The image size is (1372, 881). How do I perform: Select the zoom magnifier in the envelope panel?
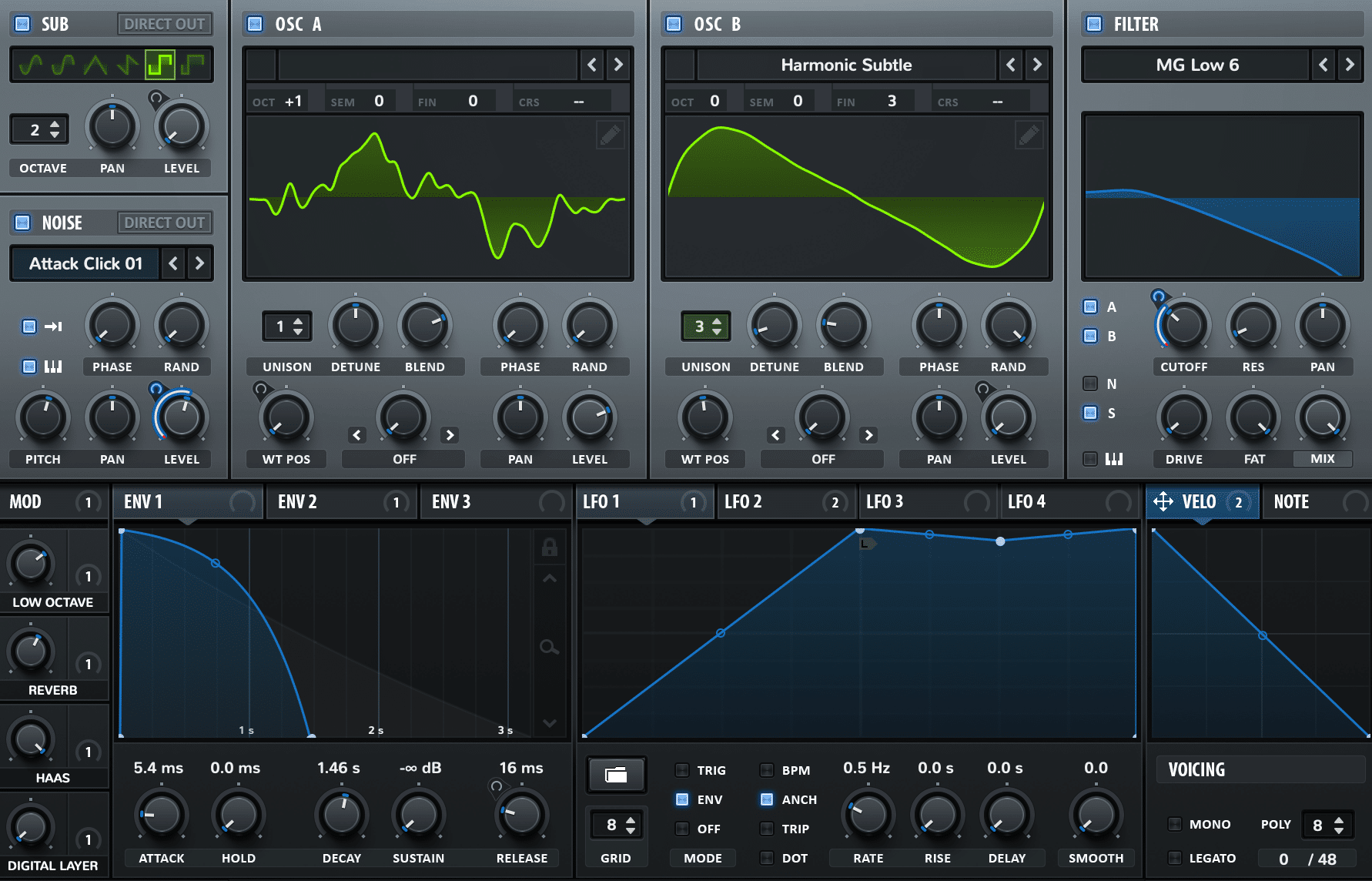coord(549,647)
